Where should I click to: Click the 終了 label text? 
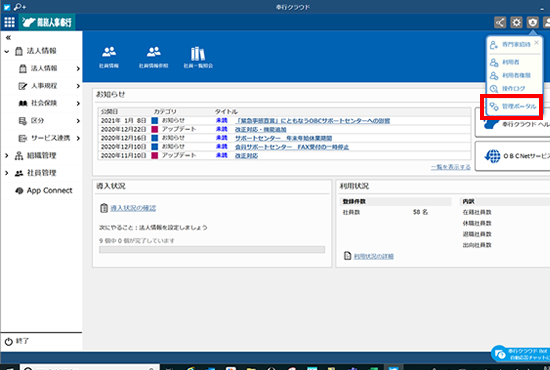click(x=22, y=341)
